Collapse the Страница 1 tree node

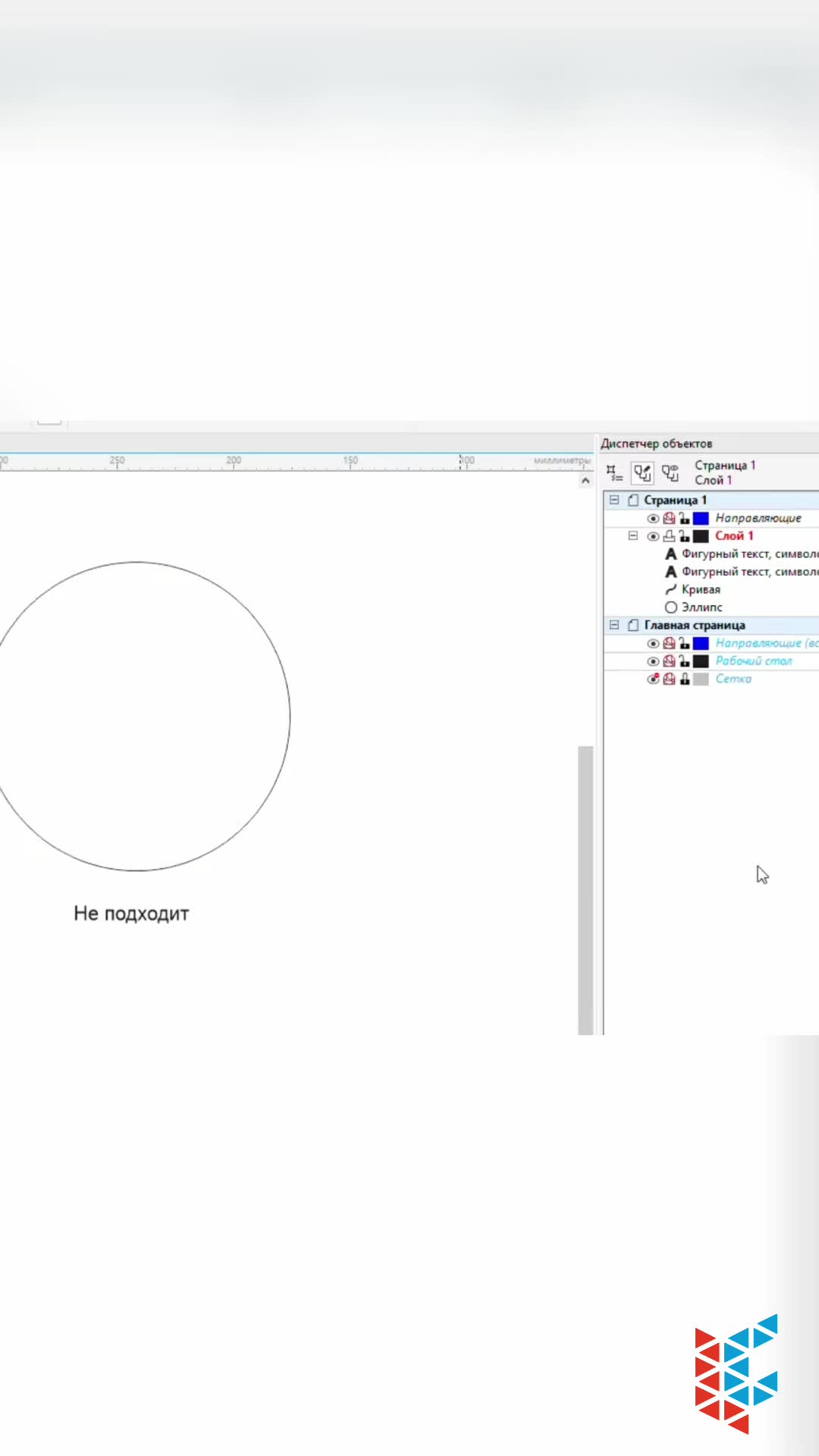click(614, 500)
